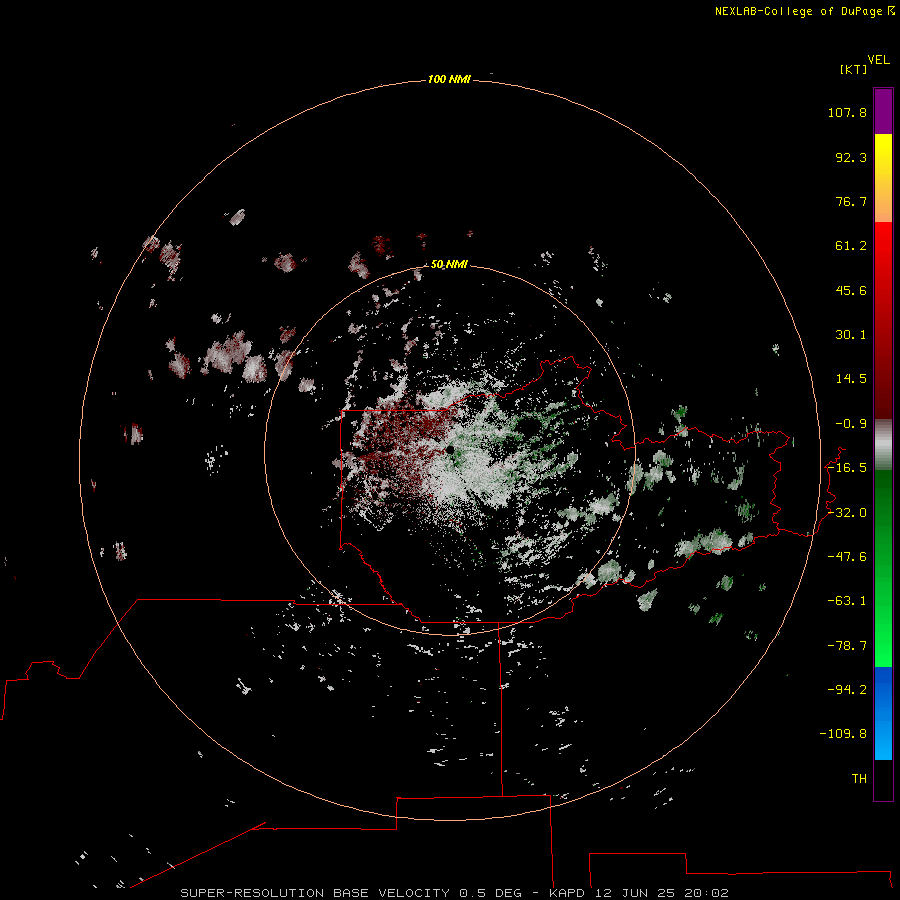
Task: Click the purple segment of color bar
Action: tap(883, 111)
